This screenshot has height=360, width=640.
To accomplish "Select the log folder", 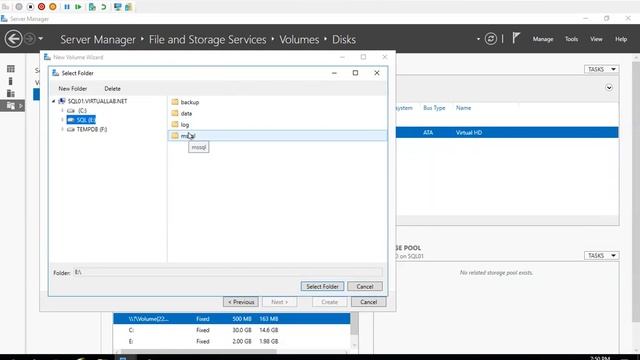I will click(x=185, y=124).
